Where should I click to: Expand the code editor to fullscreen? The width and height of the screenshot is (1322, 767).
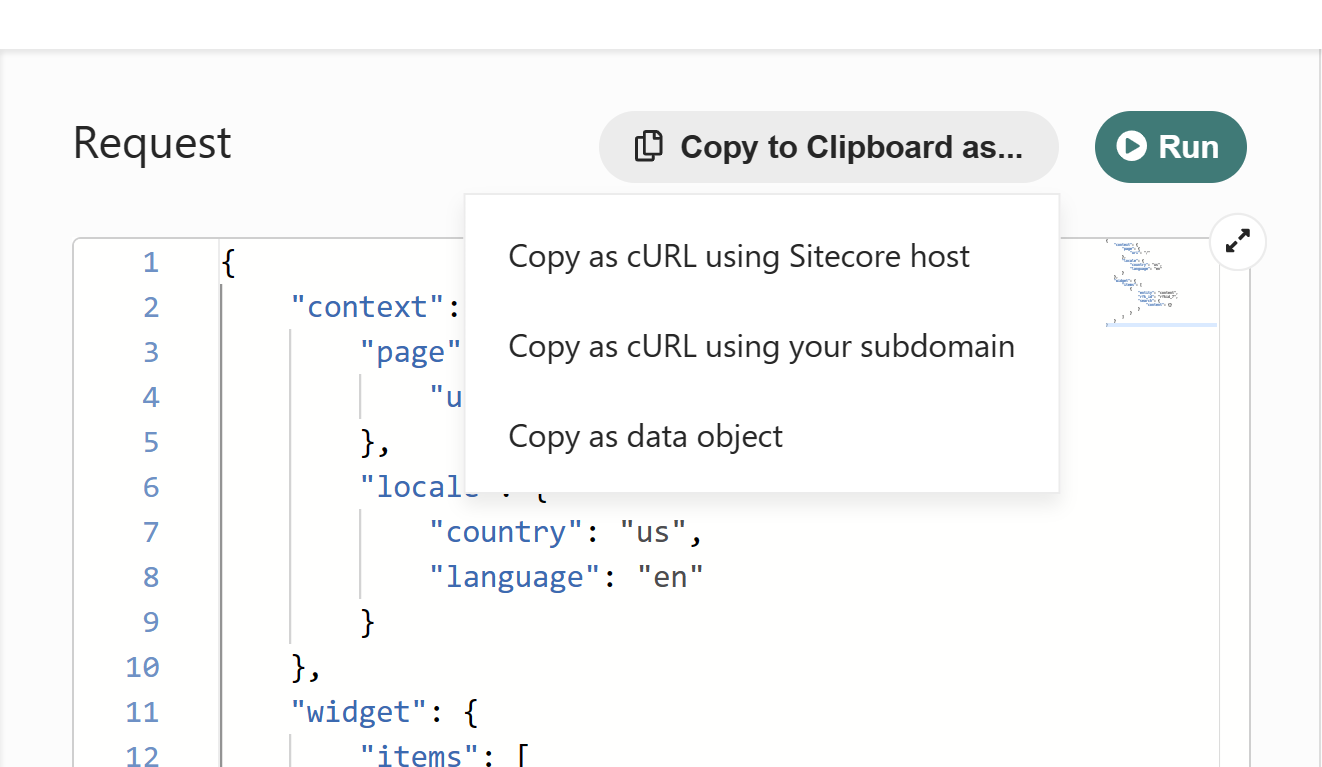click(x=1238, y=241)
